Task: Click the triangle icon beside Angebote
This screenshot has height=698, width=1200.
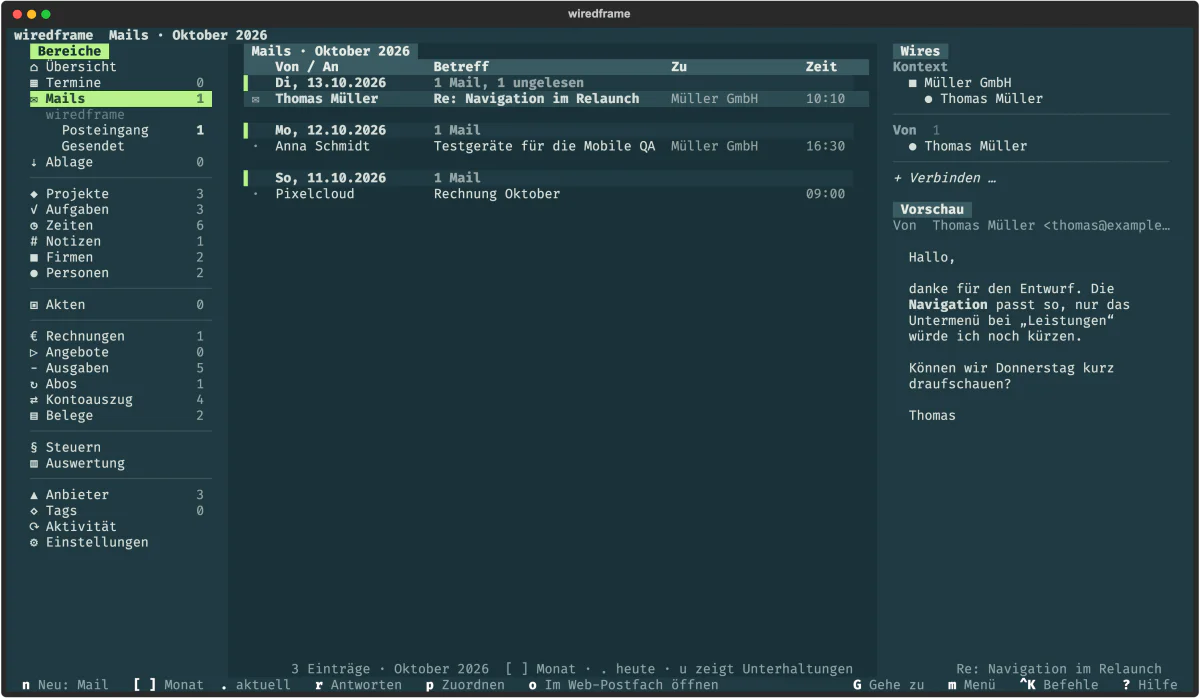Action: click(x=34, y=352)
